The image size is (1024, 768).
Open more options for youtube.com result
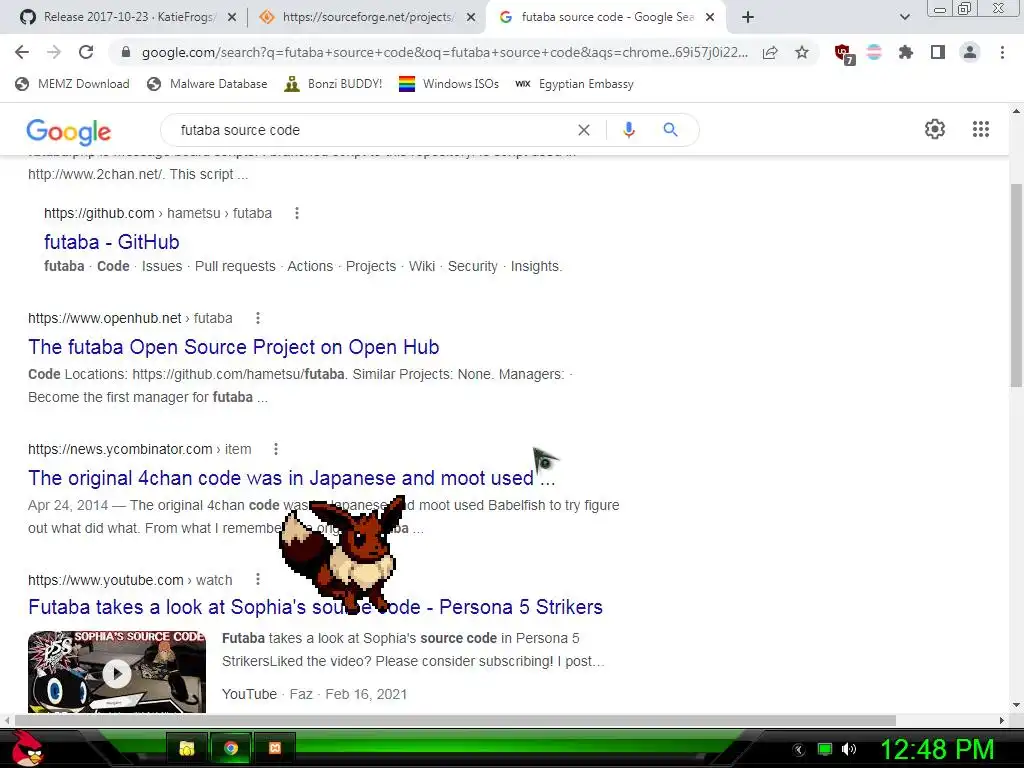[x=258, y=580]
